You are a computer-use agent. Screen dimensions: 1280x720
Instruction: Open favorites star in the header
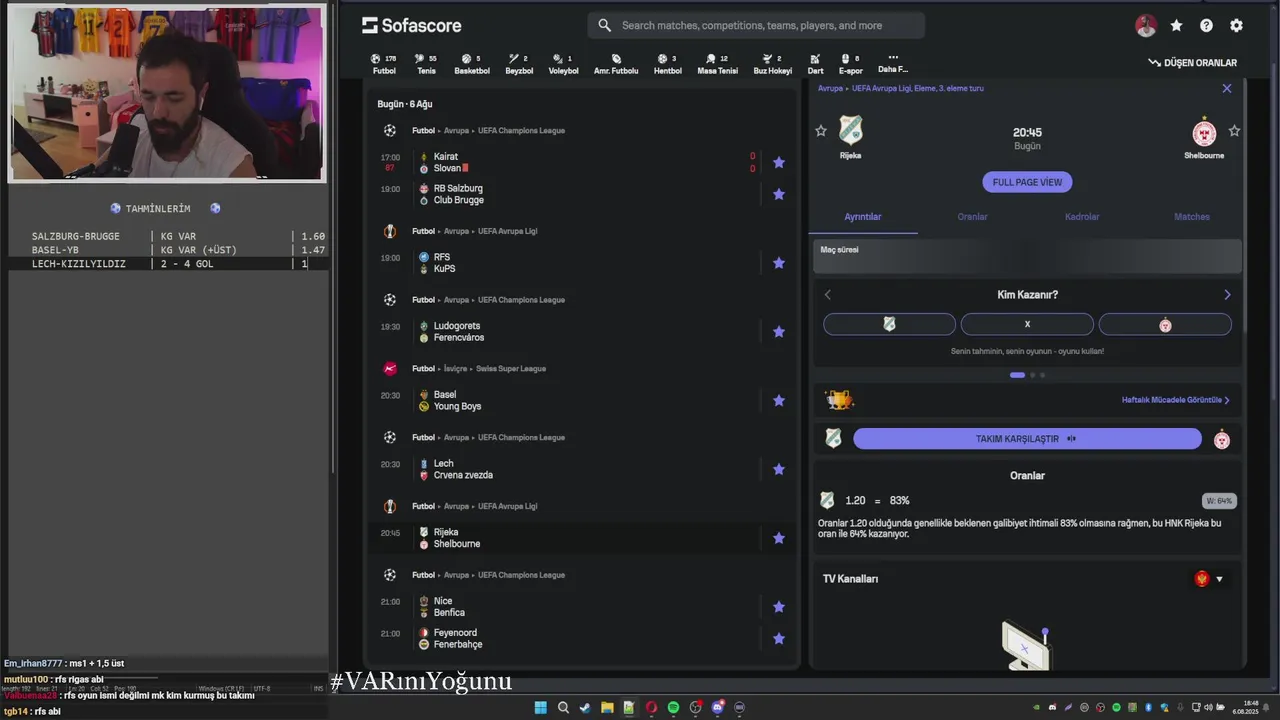(1176, 26)
